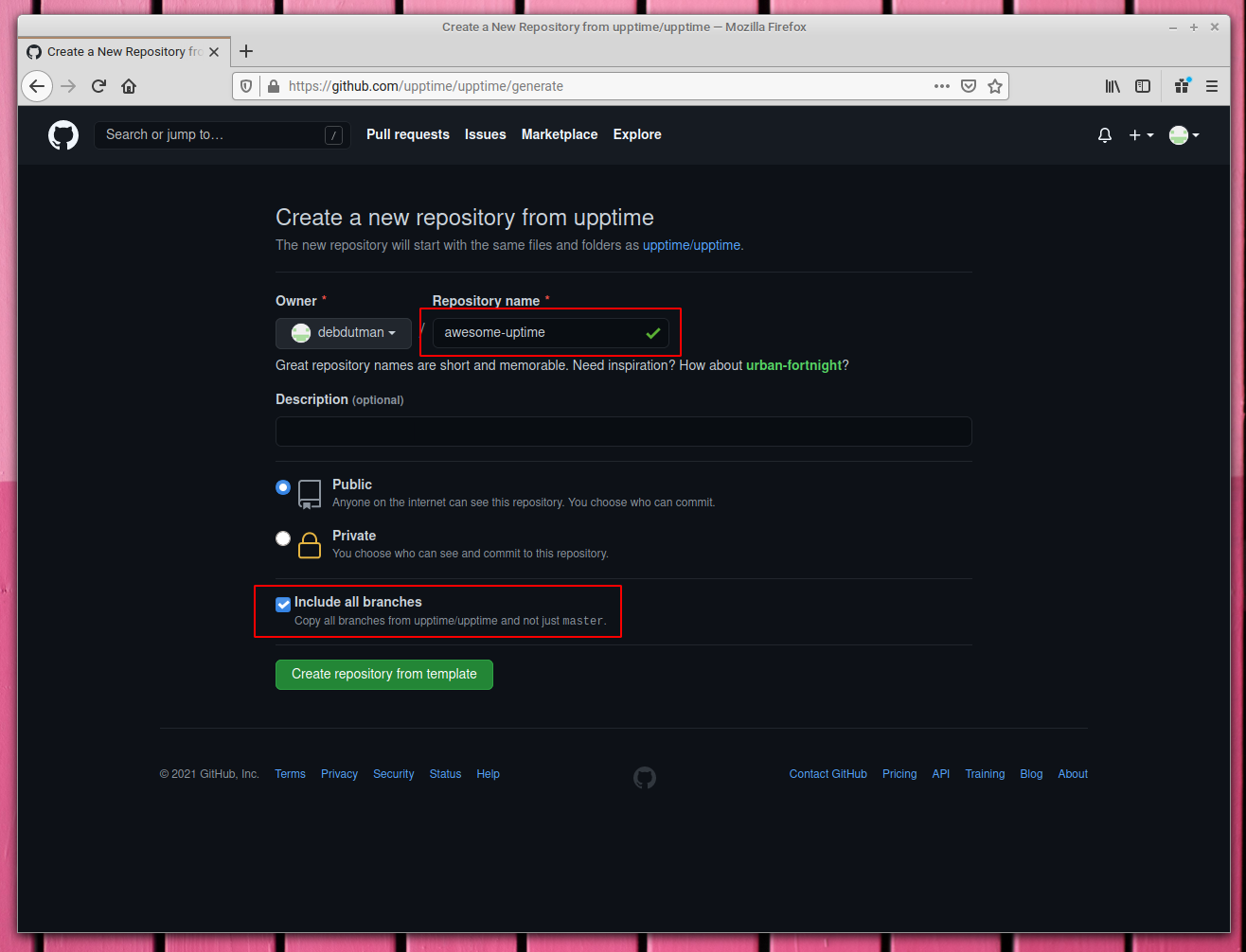
Task: Click Create repository from template
Action: click(x=383, y=674)
